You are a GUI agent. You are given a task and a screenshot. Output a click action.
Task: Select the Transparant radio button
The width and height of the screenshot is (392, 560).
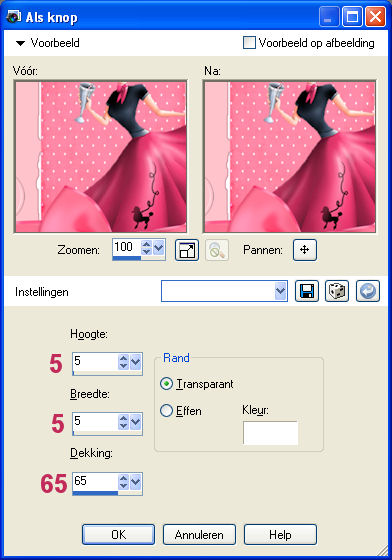click(x=166, y=384)
